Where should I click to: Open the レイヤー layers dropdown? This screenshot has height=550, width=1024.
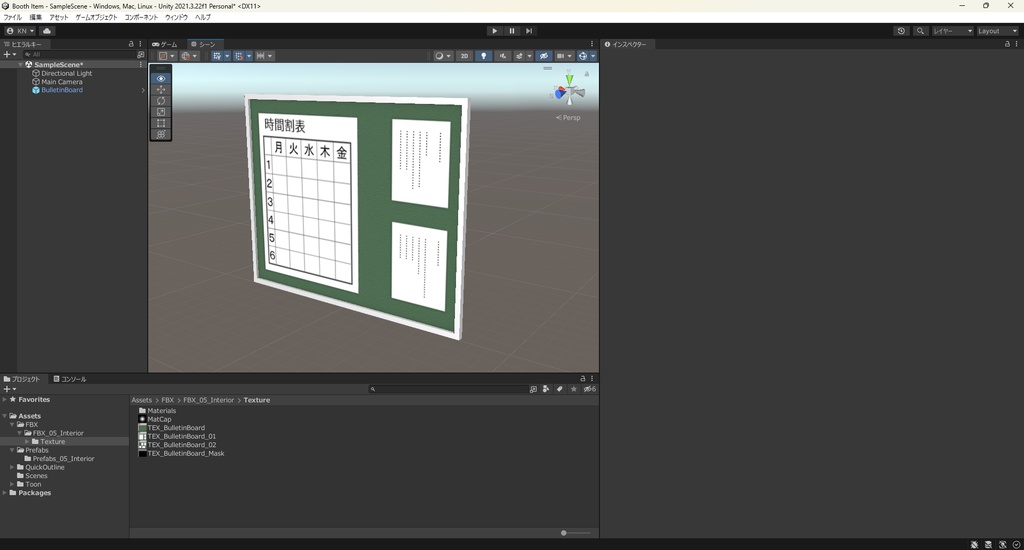pyautogui.click(x=952, y=31)
